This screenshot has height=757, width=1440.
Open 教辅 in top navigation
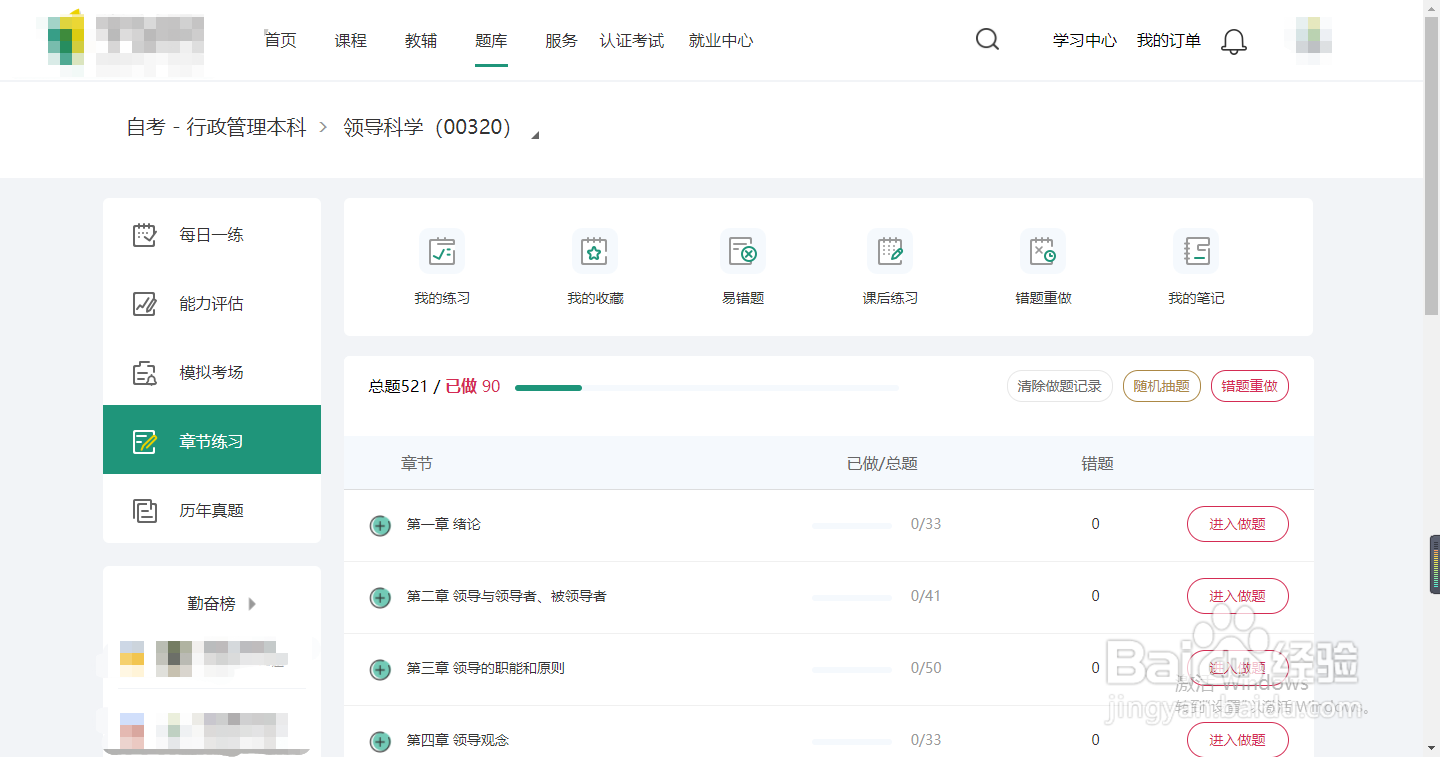(421, 40)
